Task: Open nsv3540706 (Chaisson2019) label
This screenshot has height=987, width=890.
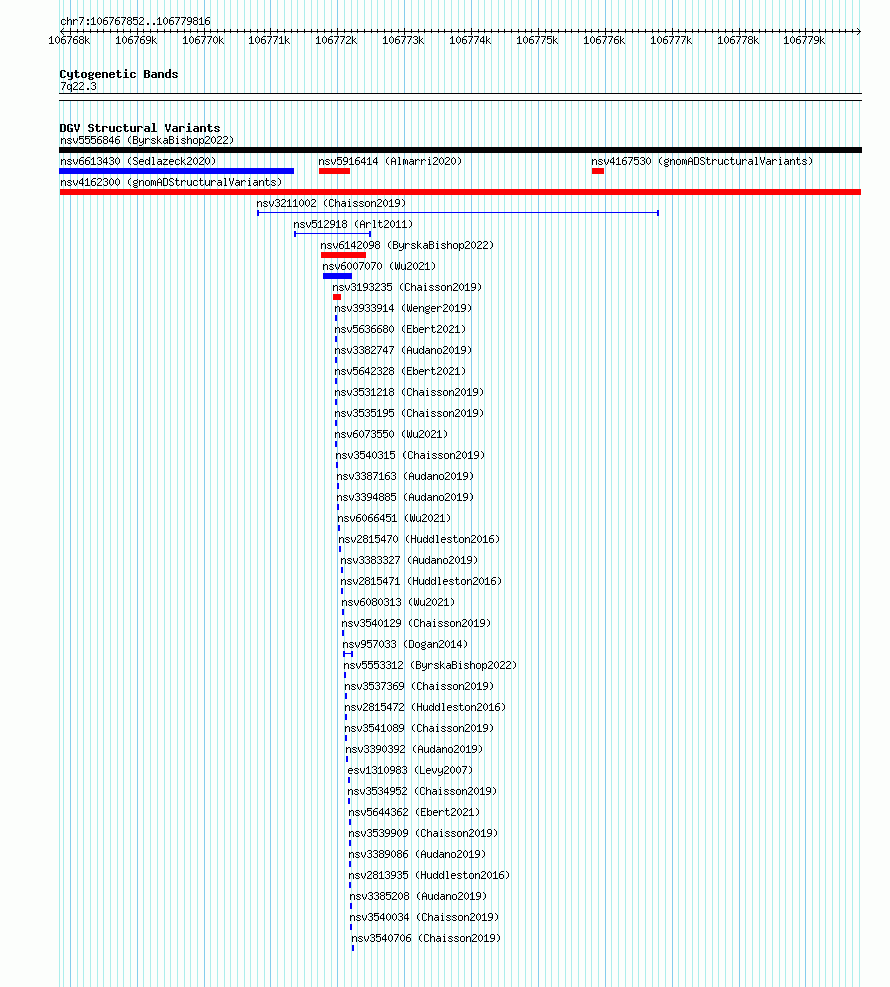Action: point(426,939)
